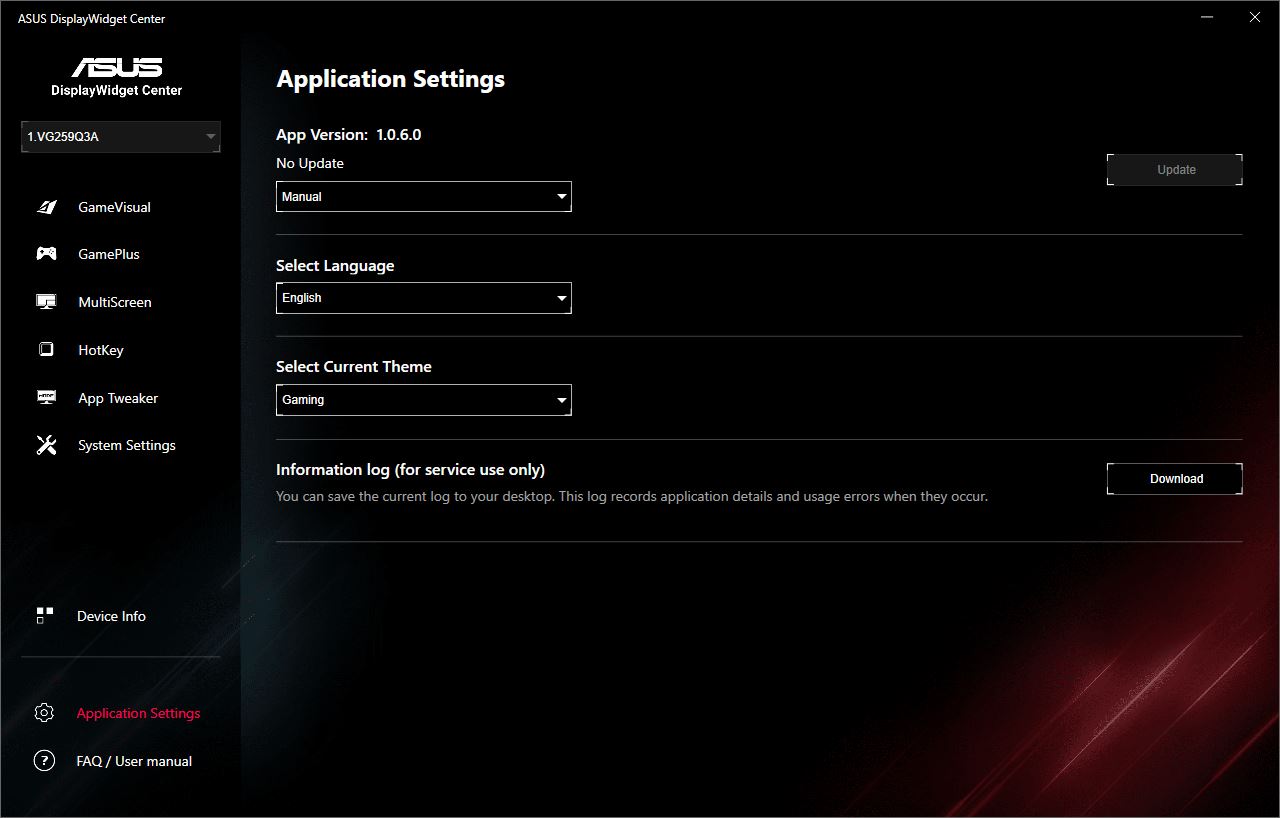Click the "Application Settings" page title

[x=391, y=80]
